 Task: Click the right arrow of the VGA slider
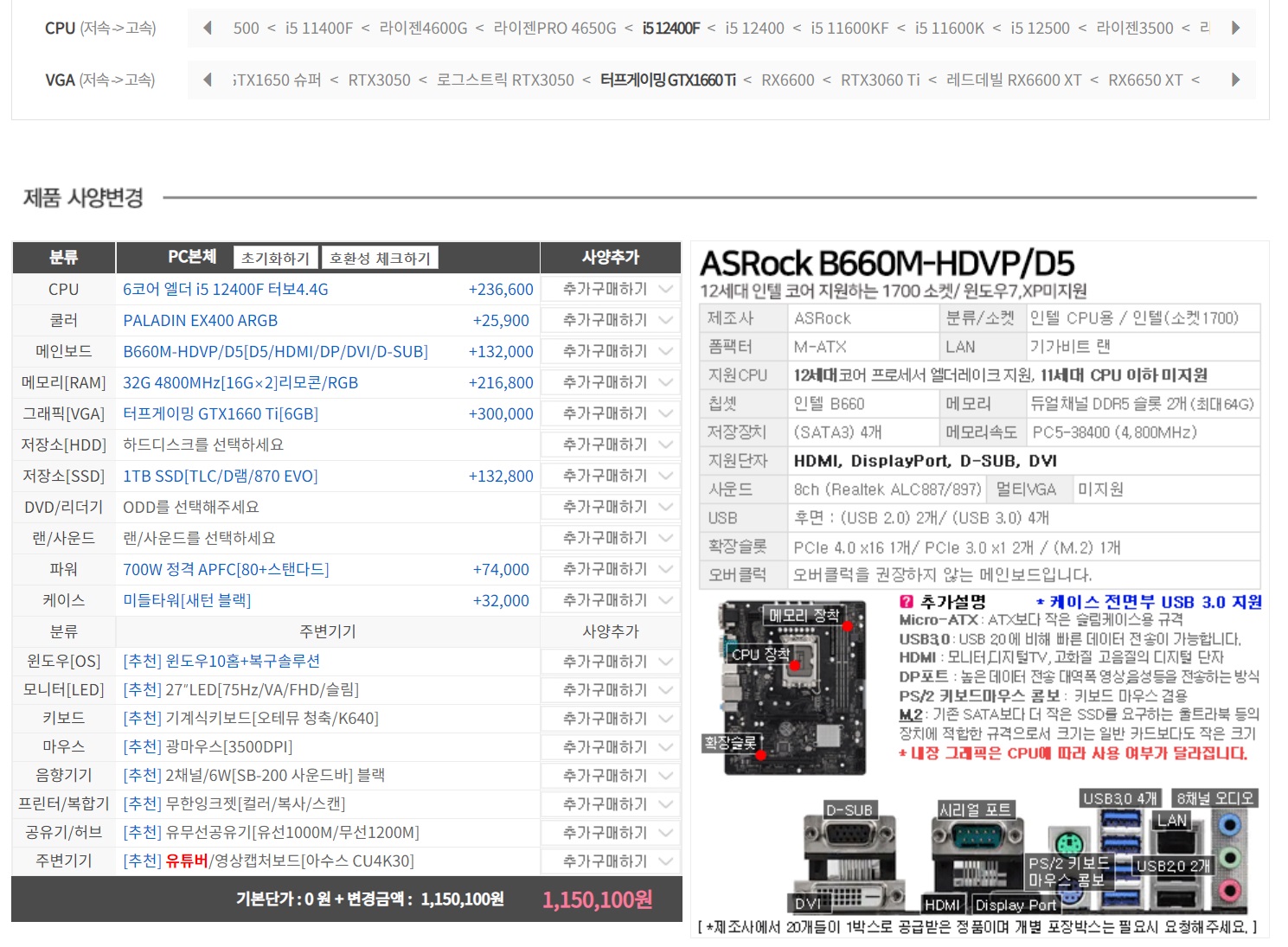(x=1235, y=80)
